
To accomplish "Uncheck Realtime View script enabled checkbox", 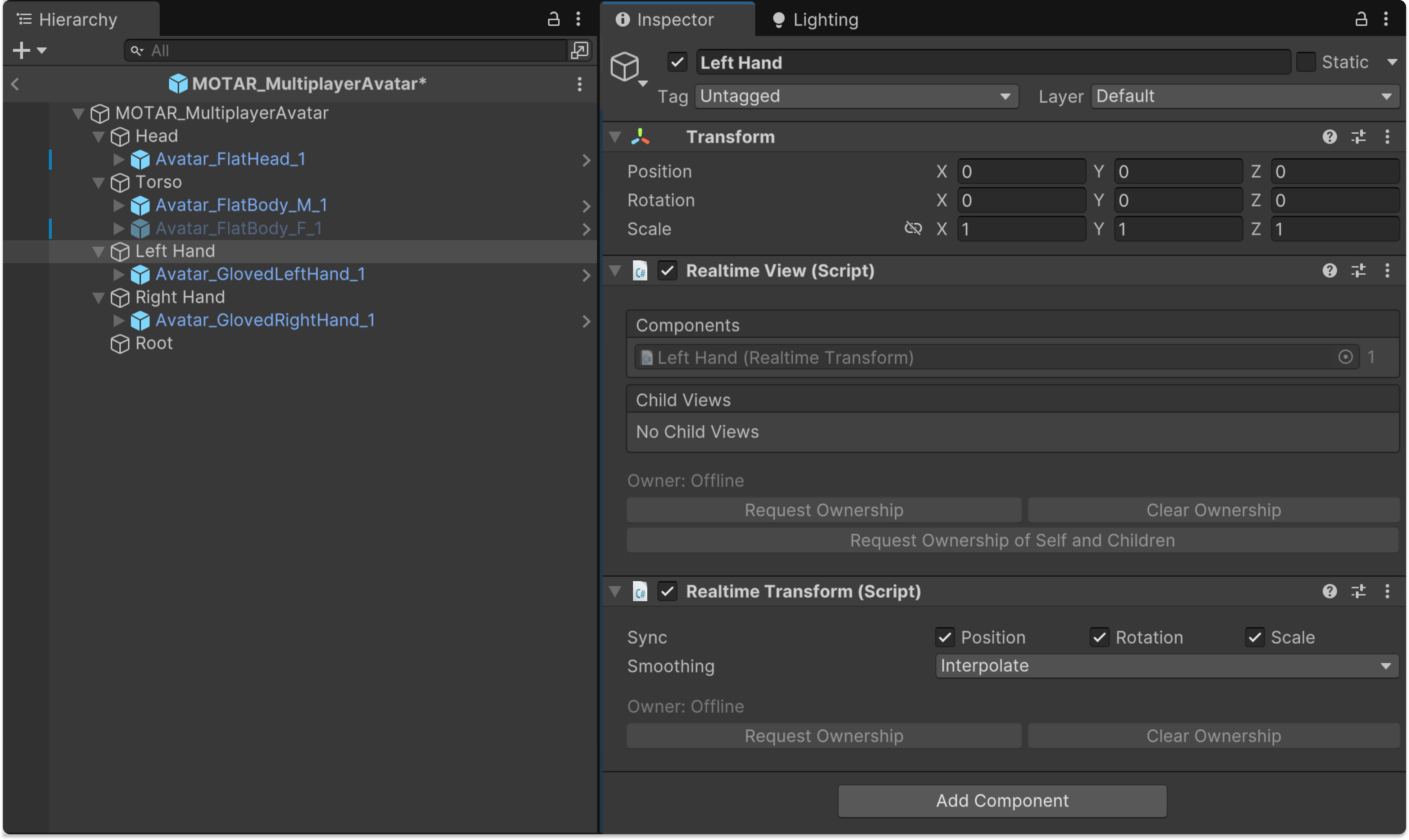I will [x=667, y=270].
